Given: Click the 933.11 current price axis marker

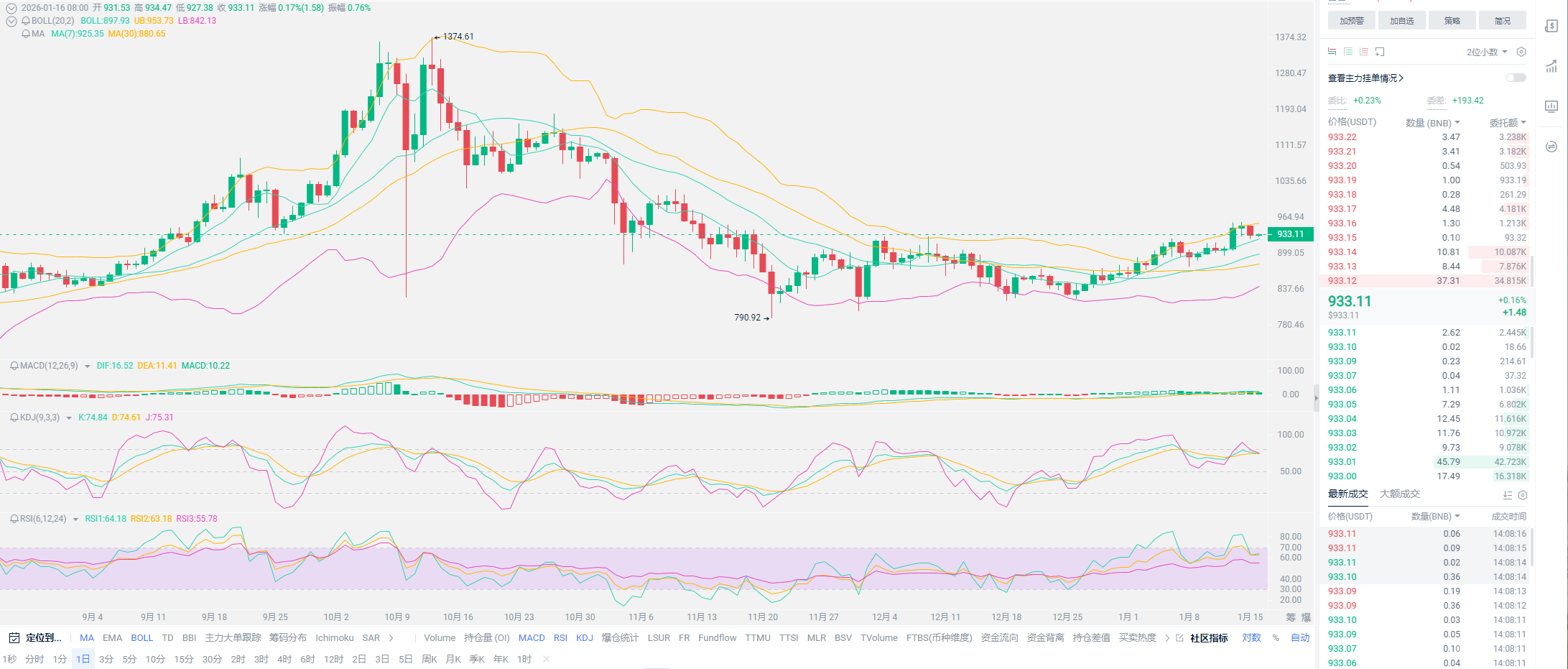Looking at the screenshot, I should pyautogui.click(x=1290, y=234).
